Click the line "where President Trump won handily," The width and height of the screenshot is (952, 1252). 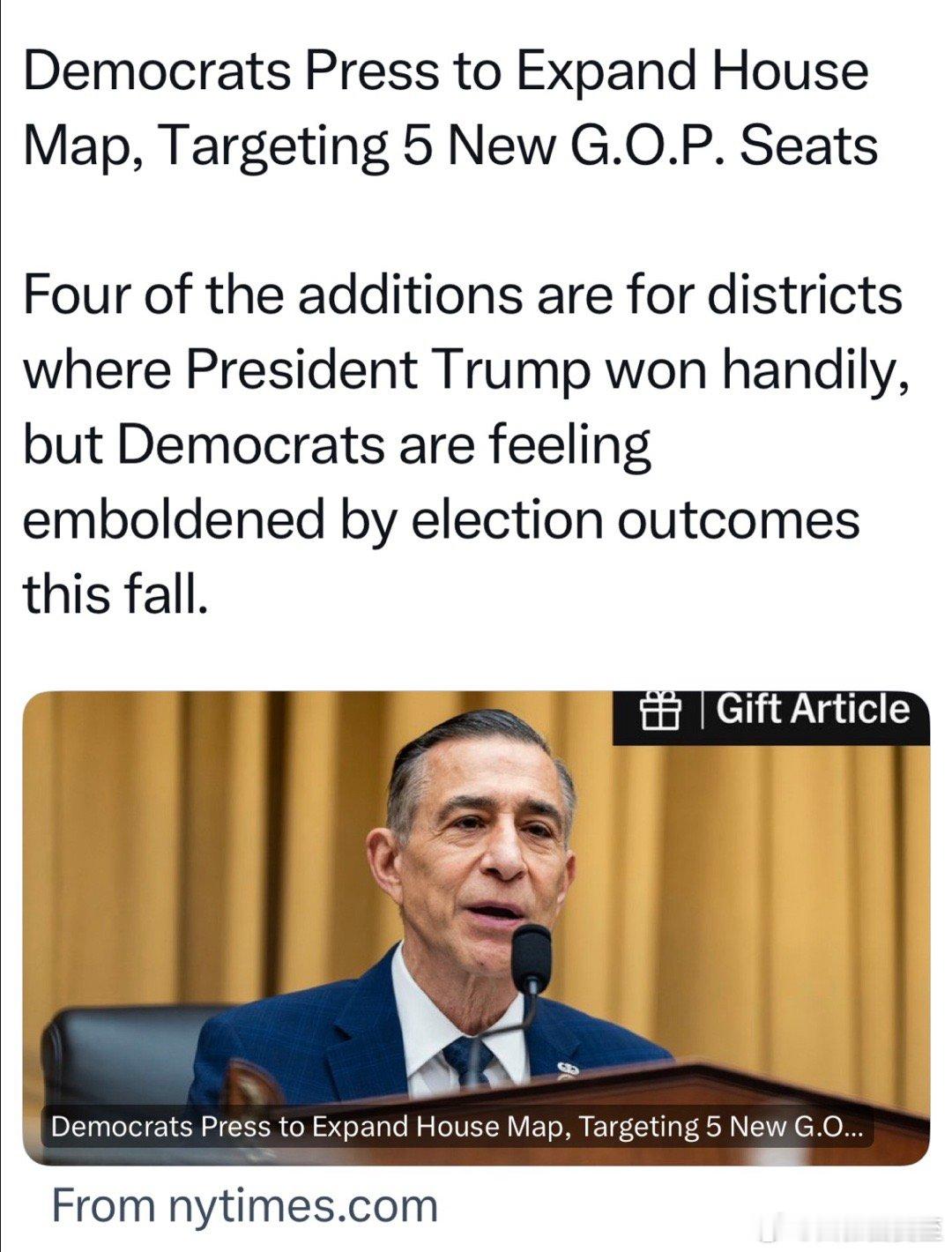pos(465,369)
